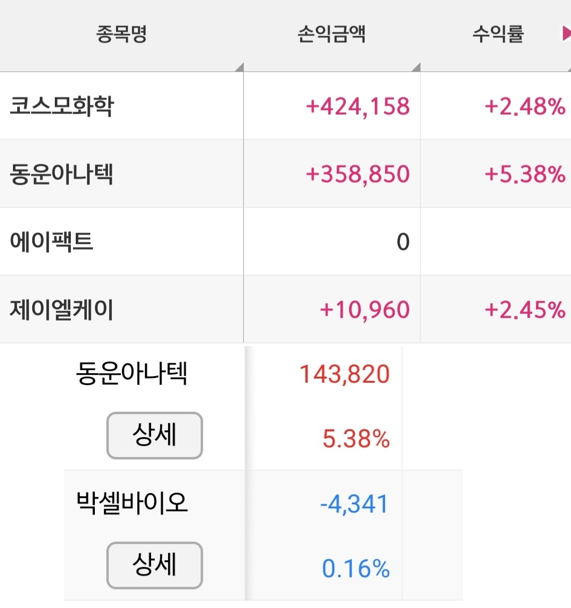Sort by 수익률 column header
This screenshot has width=571, height=608.
coord(499,34)
